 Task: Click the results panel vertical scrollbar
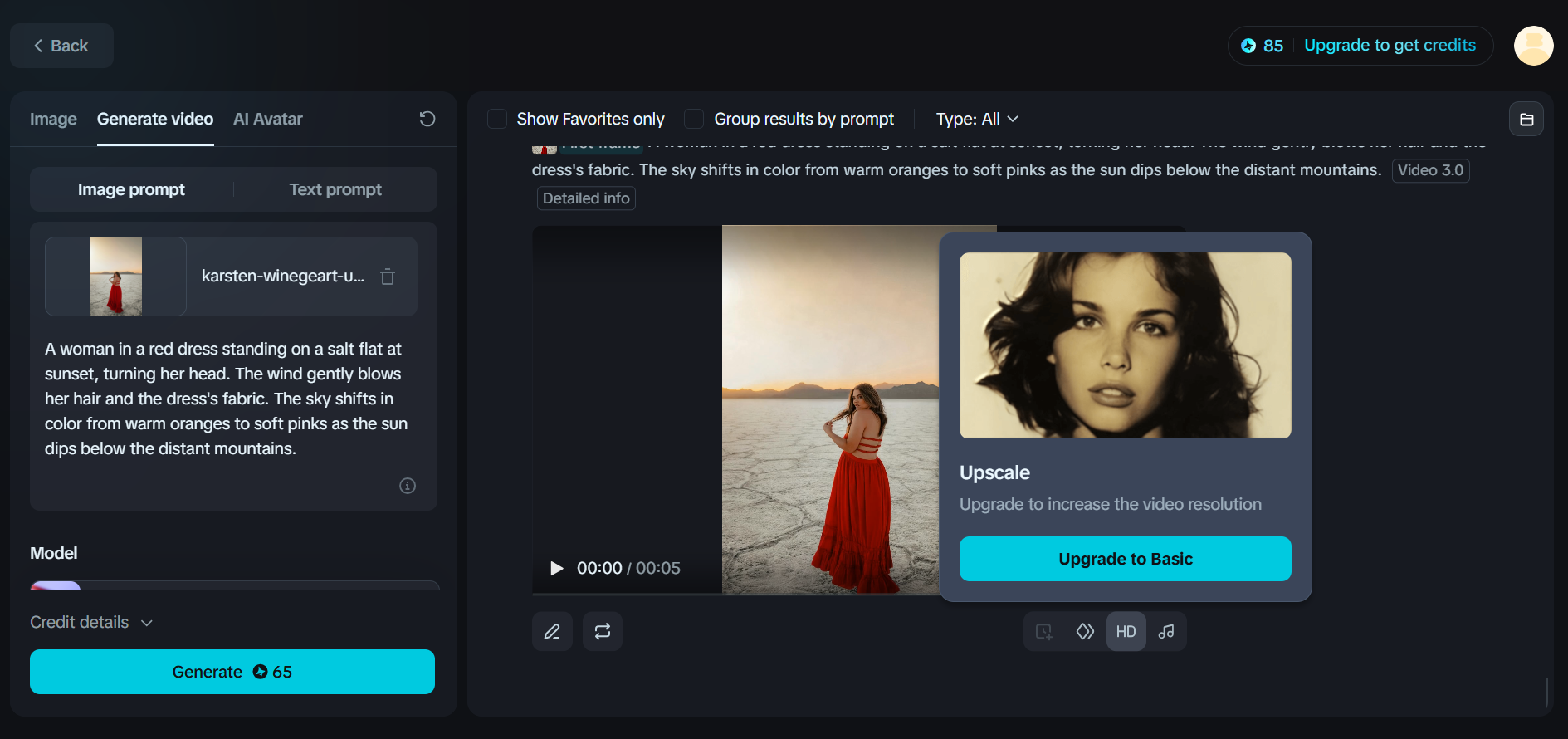click(1546, 693)
